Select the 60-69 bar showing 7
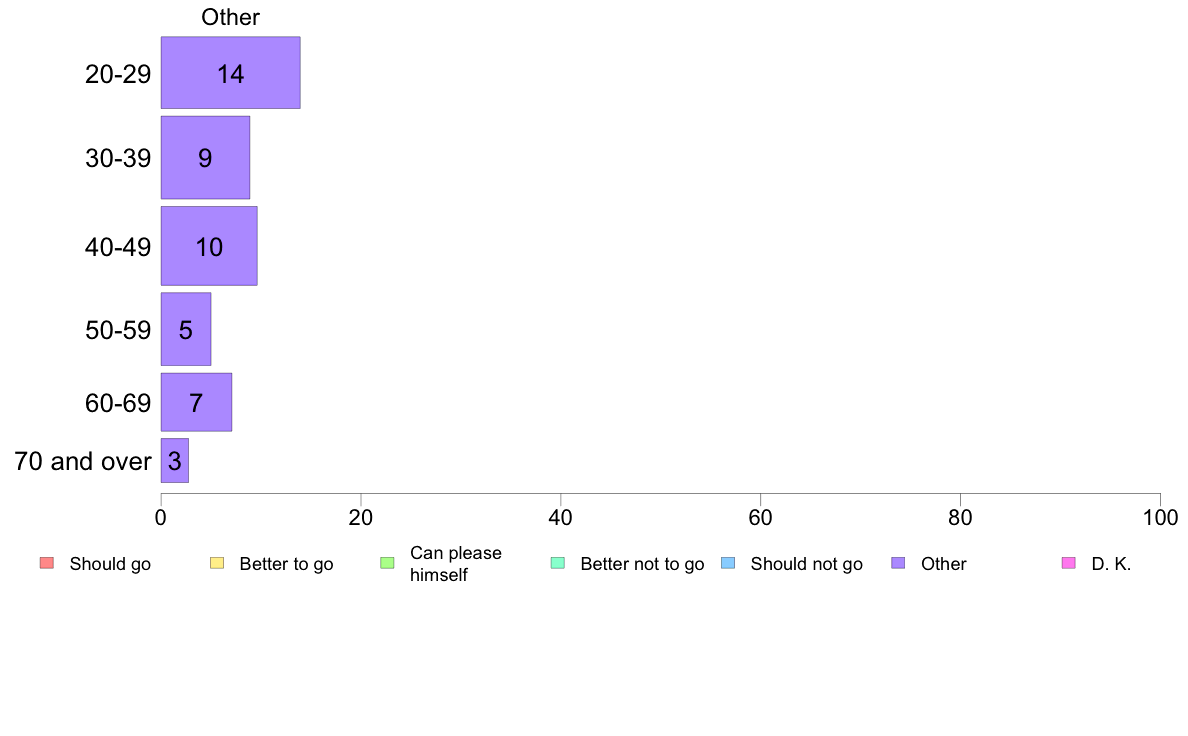 point(196,402)
